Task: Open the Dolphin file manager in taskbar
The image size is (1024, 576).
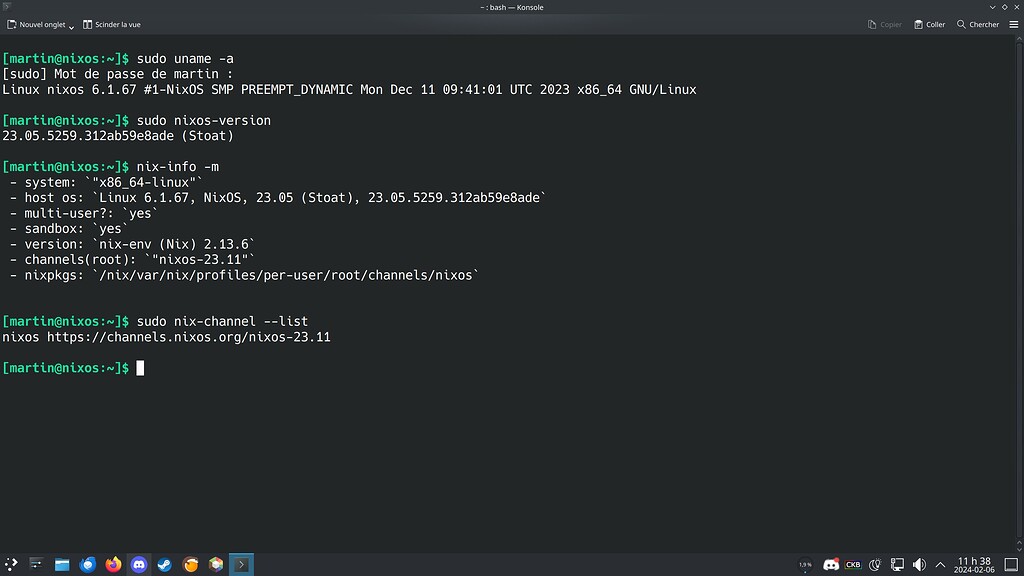Action: (62, 564)
